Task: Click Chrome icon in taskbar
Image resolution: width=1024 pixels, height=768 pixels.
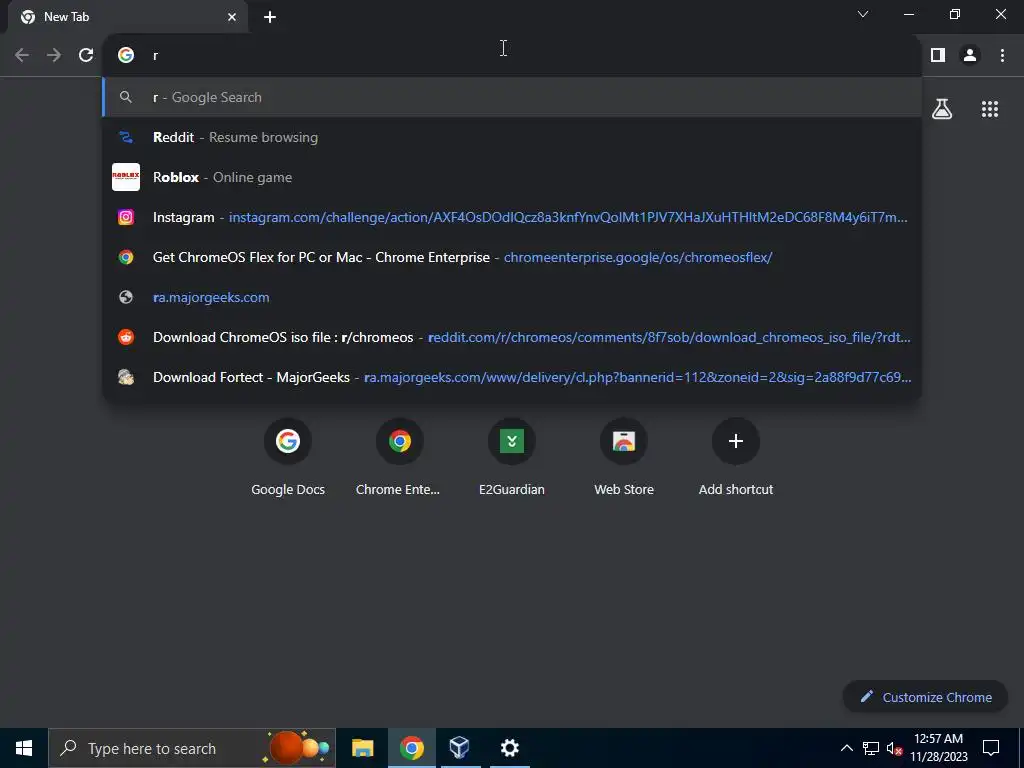Action: (411, 748)
